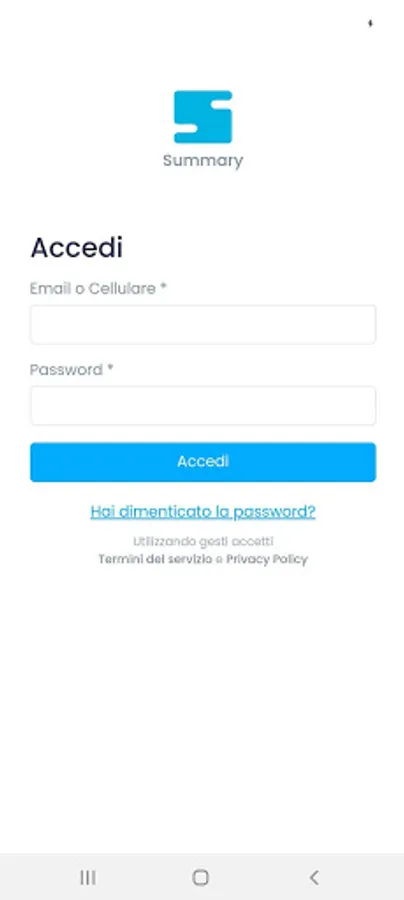Tap the blue Summary logo icon
The height and width of the screenshot is (900, 404).
pos(203,117)
